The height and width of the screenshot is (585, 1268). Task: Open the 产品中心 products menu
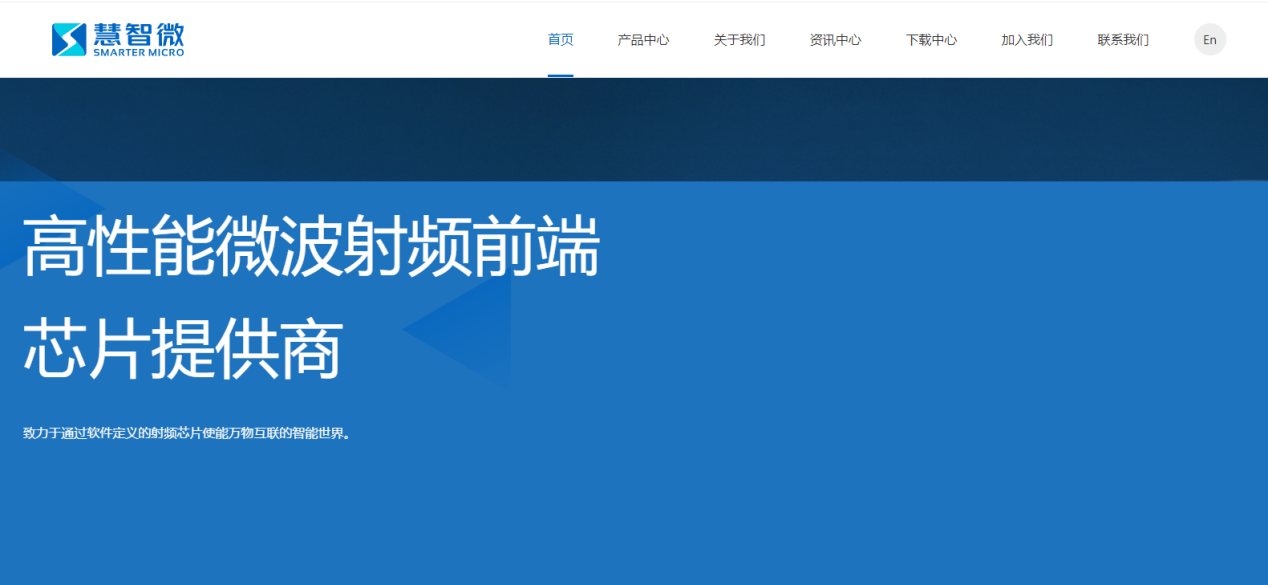(x=643, y=40)
